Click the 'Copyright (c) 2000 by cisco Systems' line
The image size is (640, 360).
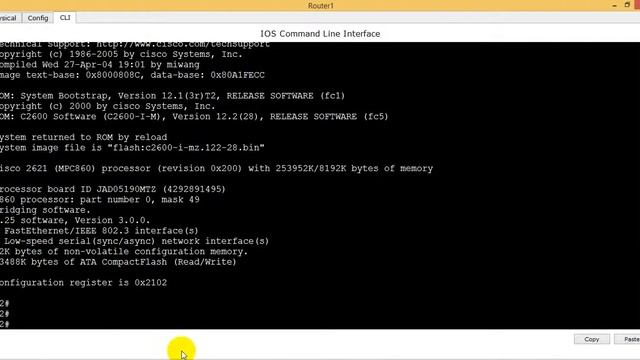[x=108, y=106]
